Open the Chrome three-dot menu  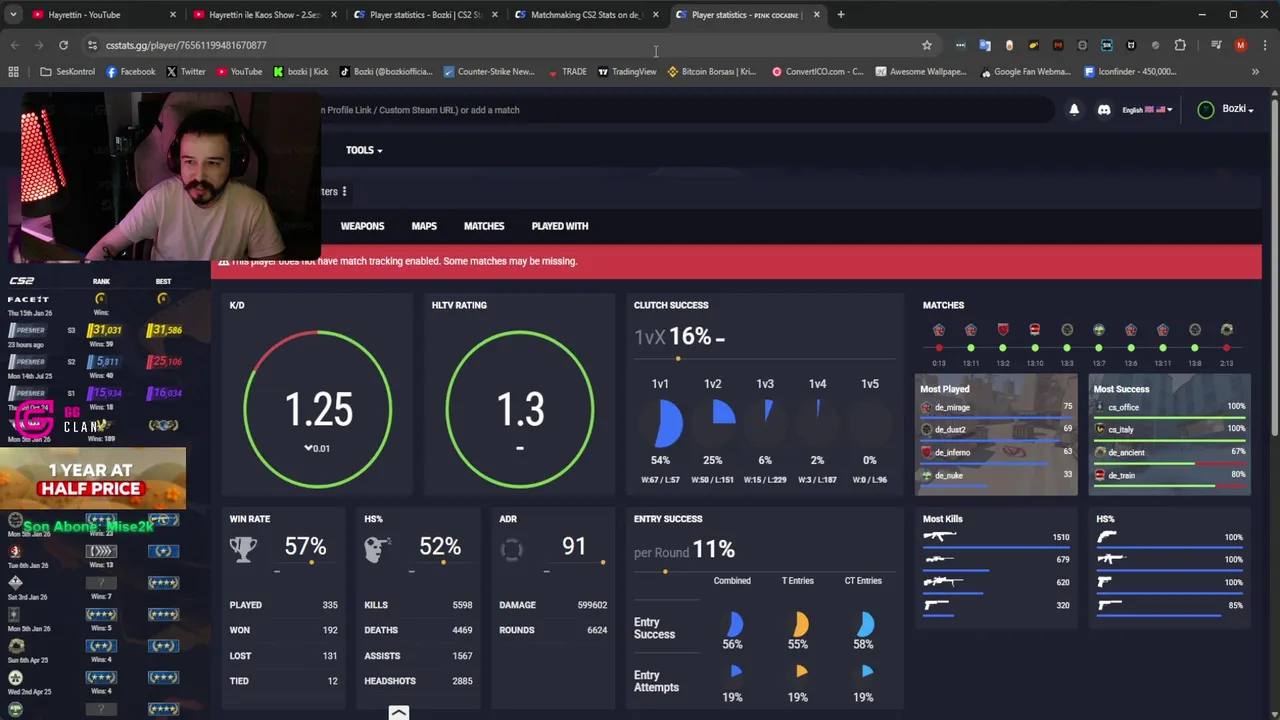pos(1265,45)
